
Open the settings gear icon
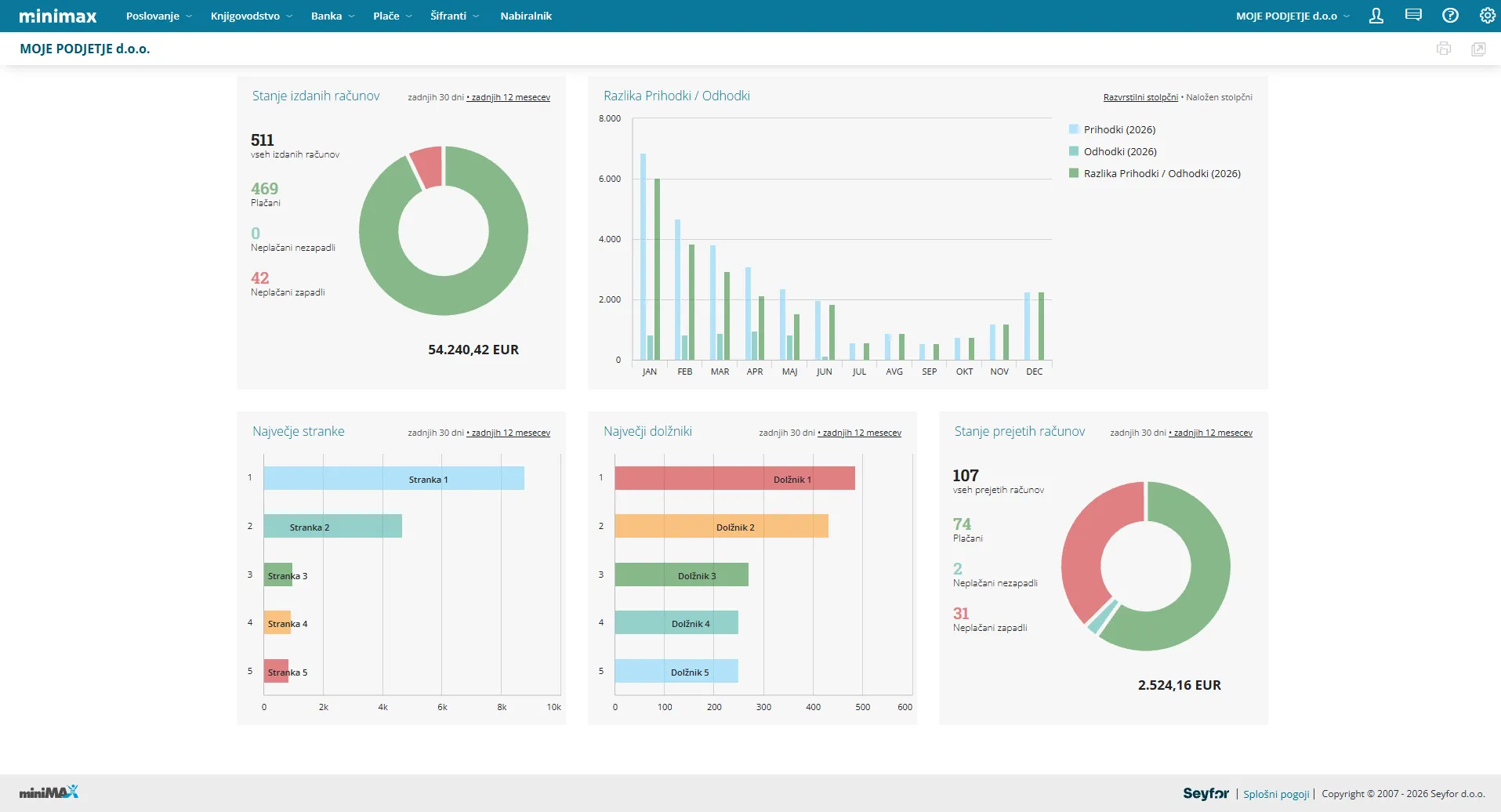pos(1487,16)
